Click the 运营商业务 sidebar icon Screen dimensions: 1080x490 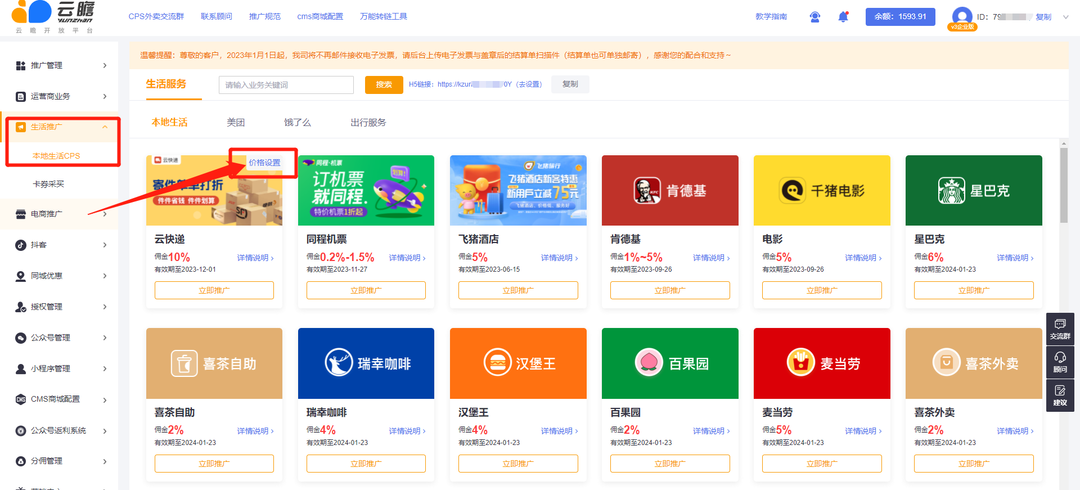pos(20,96)
